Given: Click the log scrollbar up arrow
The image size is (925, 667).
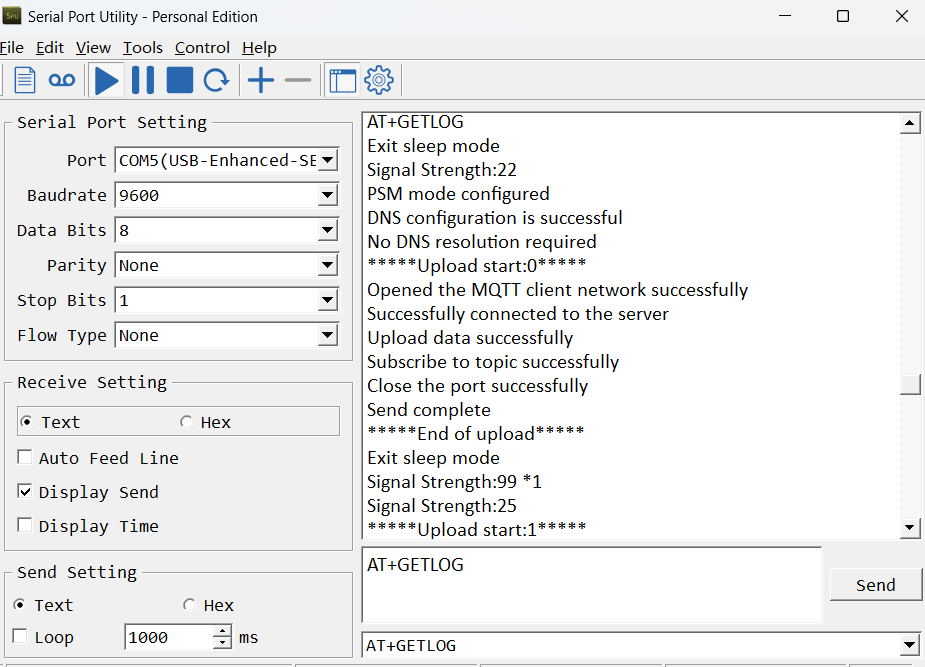Looking at the screenshot, I should tap(910, 123).
